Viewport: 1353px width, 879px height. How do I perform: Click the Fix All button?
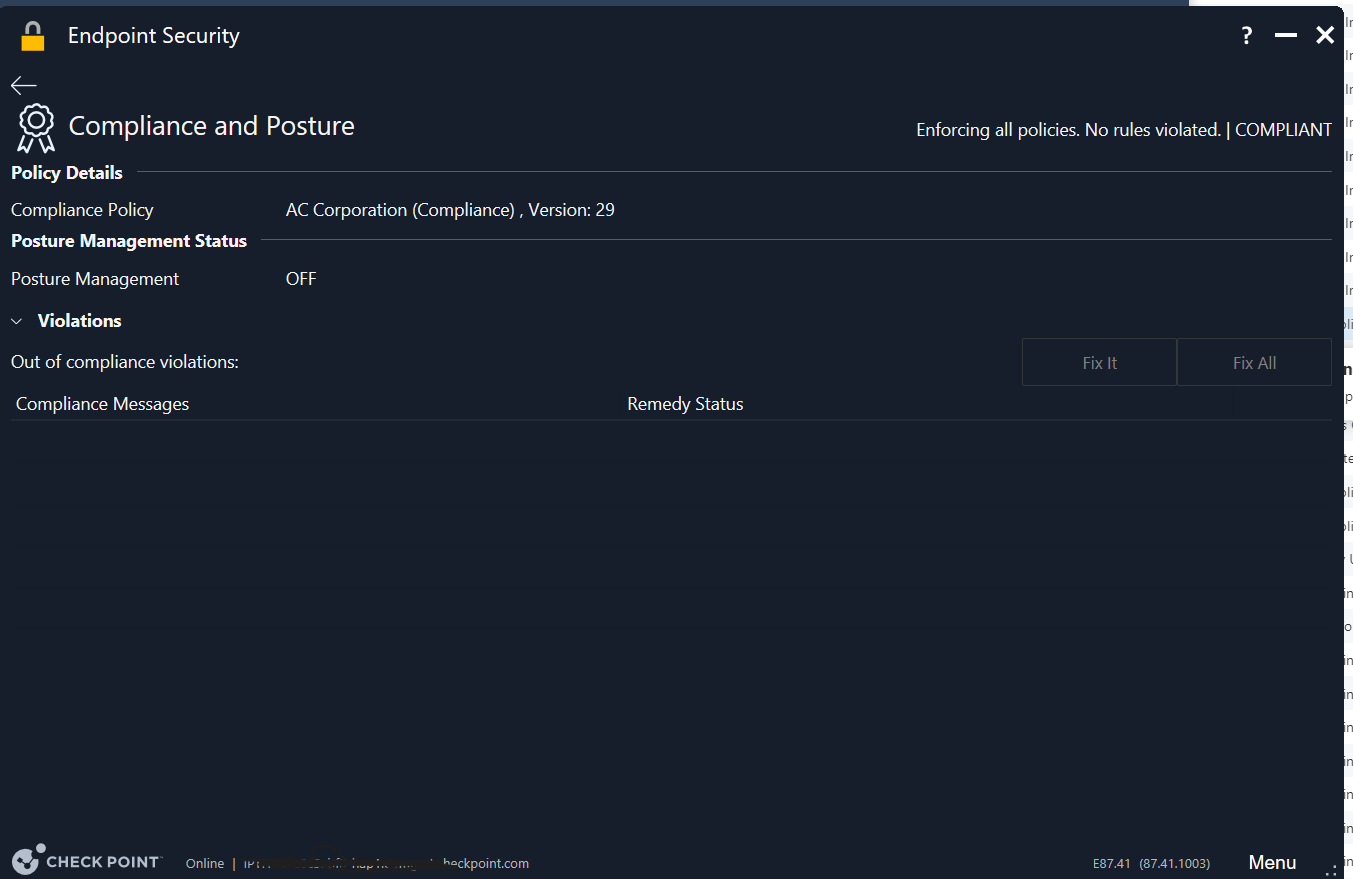pos(1254,362)
